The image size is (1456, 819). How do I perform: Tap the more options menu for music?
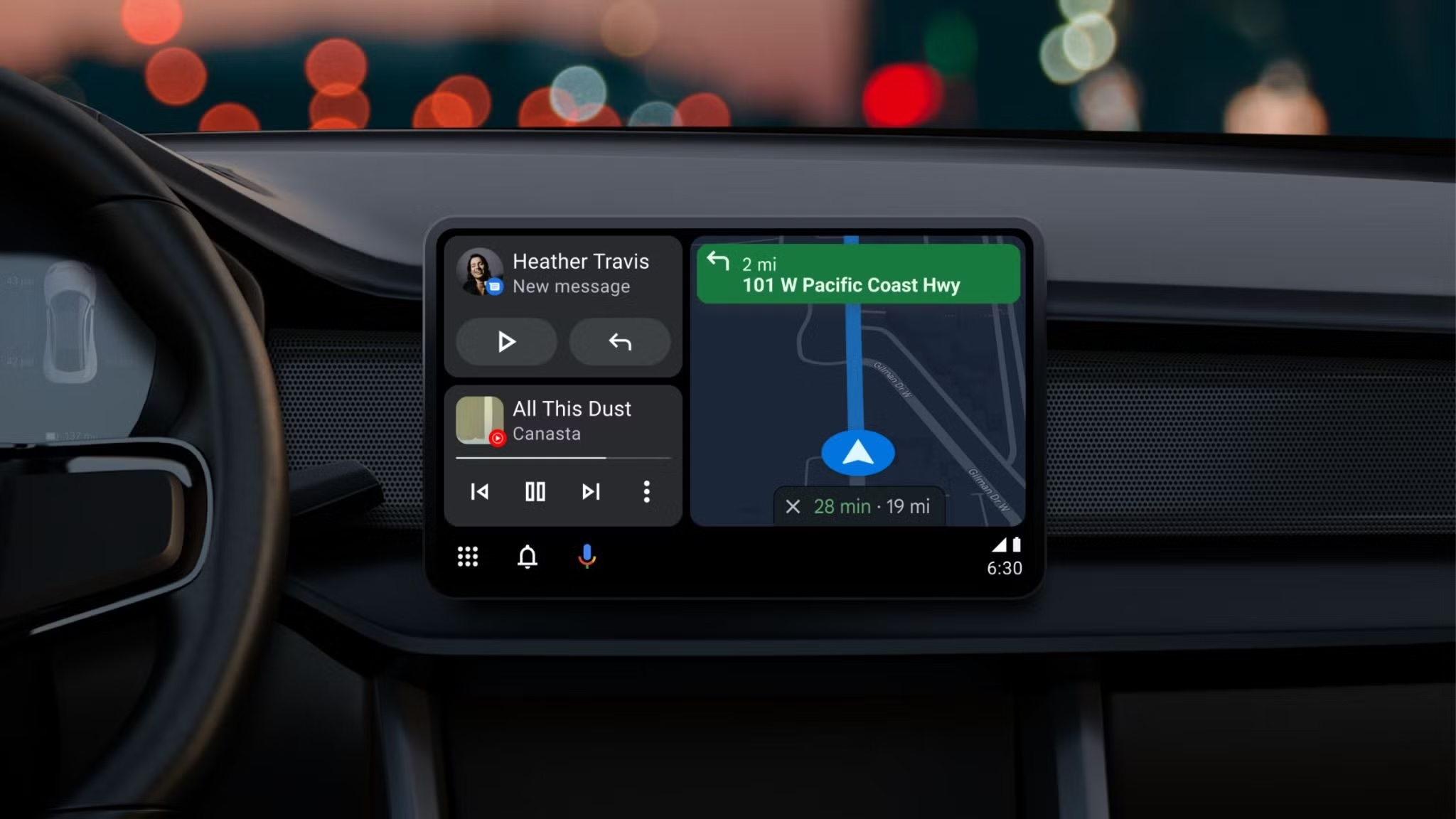[647, 491]
